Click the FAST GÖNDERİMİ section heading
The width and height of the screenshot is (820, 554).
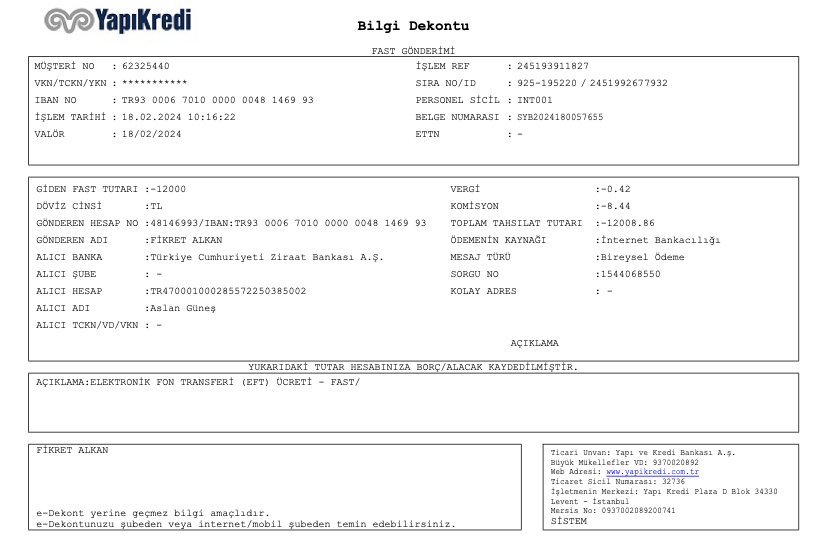[x=412, y=51]
